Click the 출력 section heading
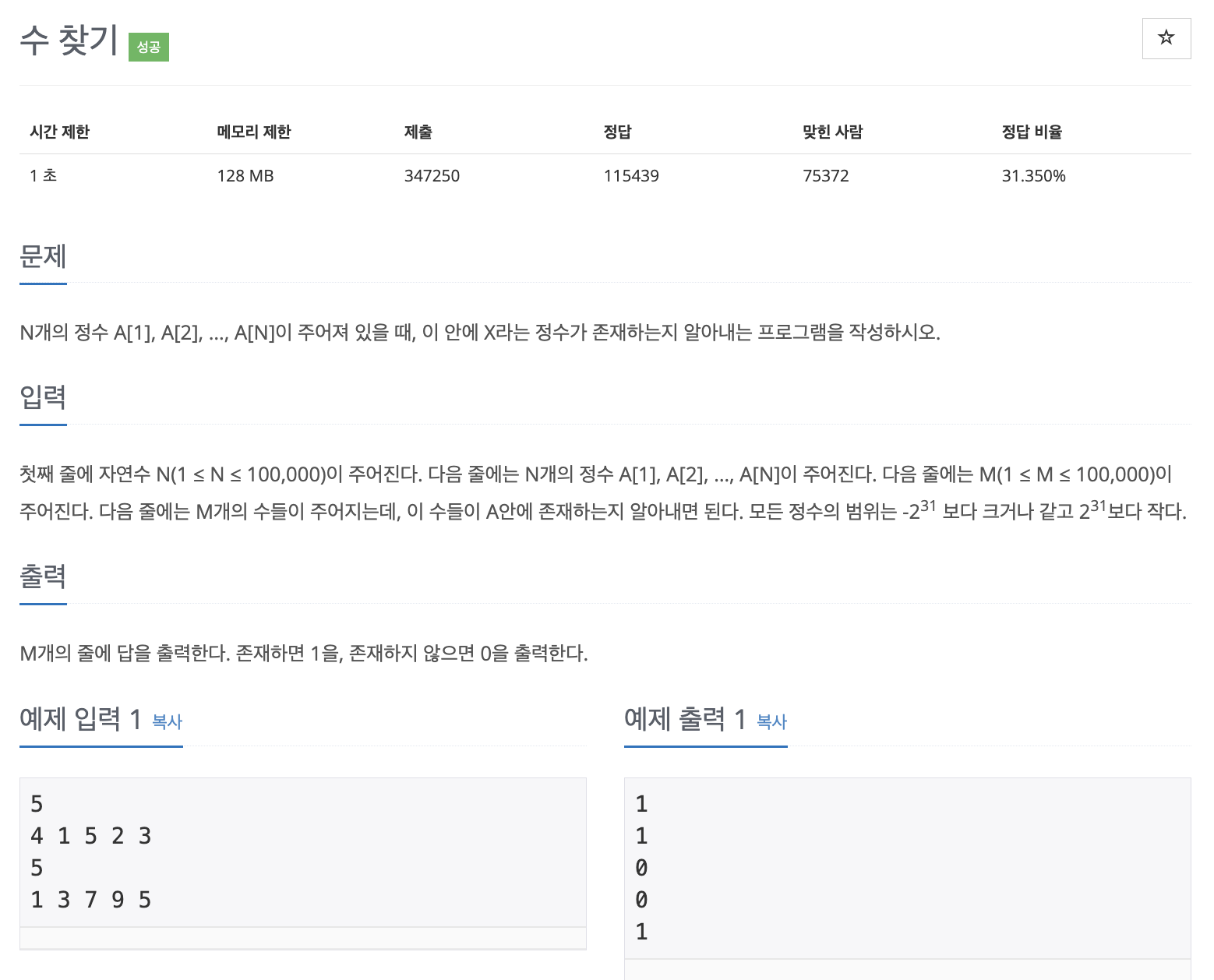The image size is (1214, 980). (43, 576)
